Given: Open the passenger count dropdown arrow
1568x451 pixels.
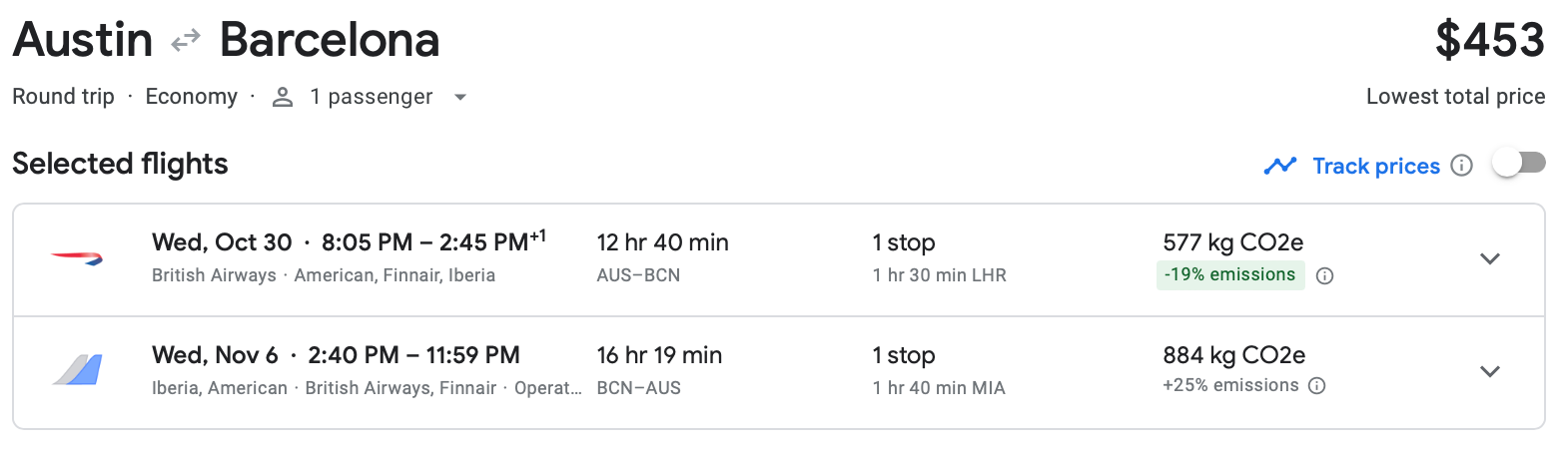Looking at the screenshot, I should click(459, 97).
